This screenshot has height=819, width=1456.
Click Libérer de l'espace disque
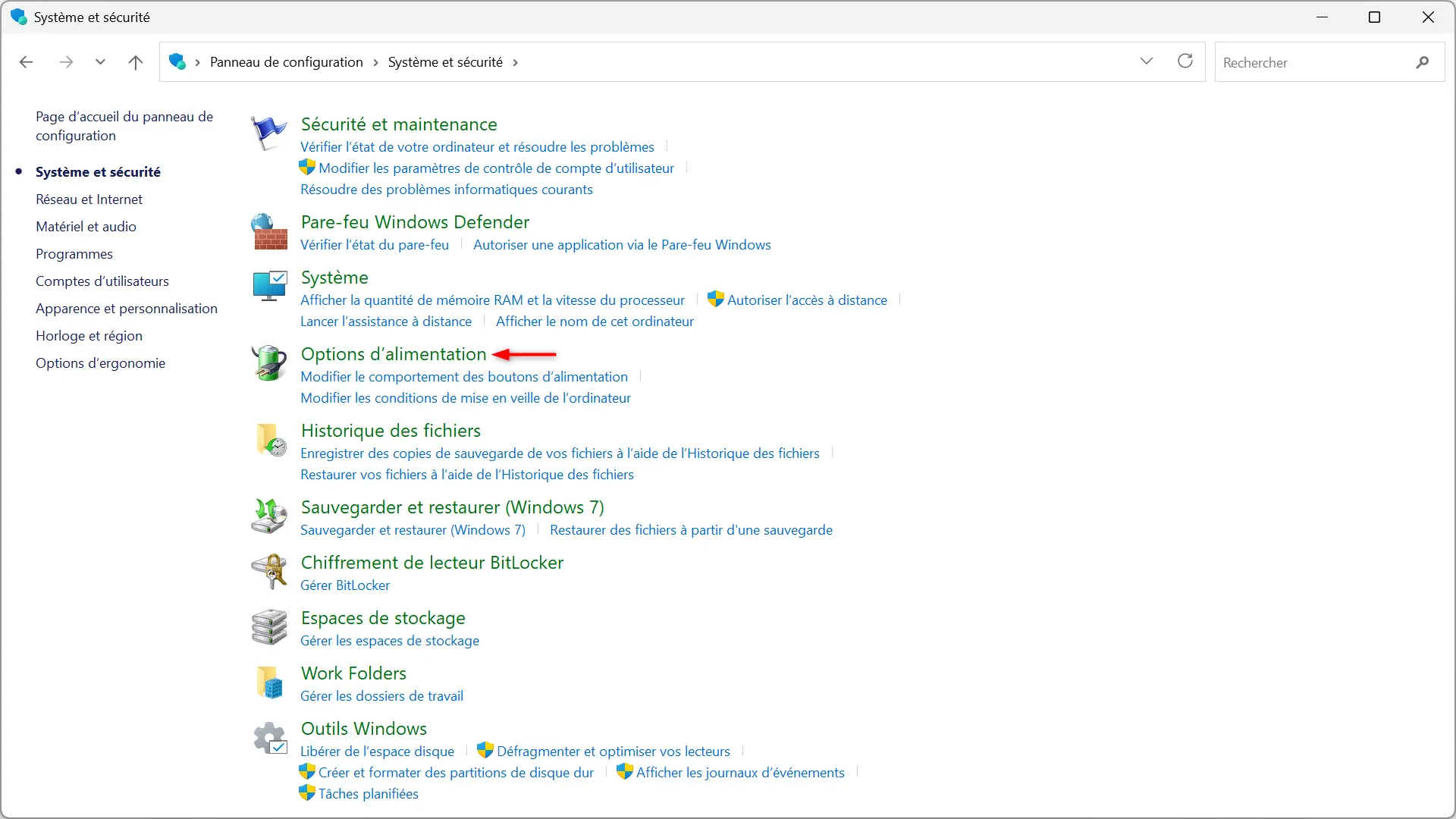(x=377, y=752)
